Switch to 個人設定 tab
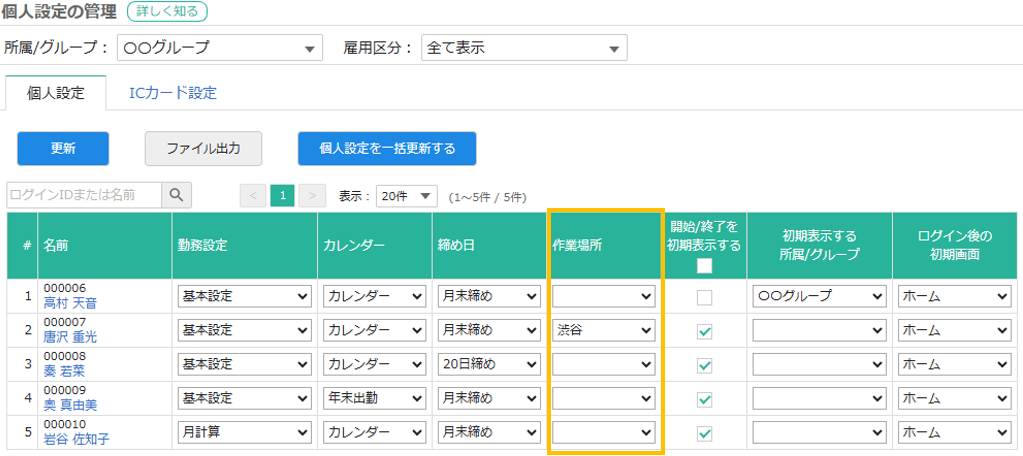Viewport: 1023px width, 456px height. click(55, 93)
